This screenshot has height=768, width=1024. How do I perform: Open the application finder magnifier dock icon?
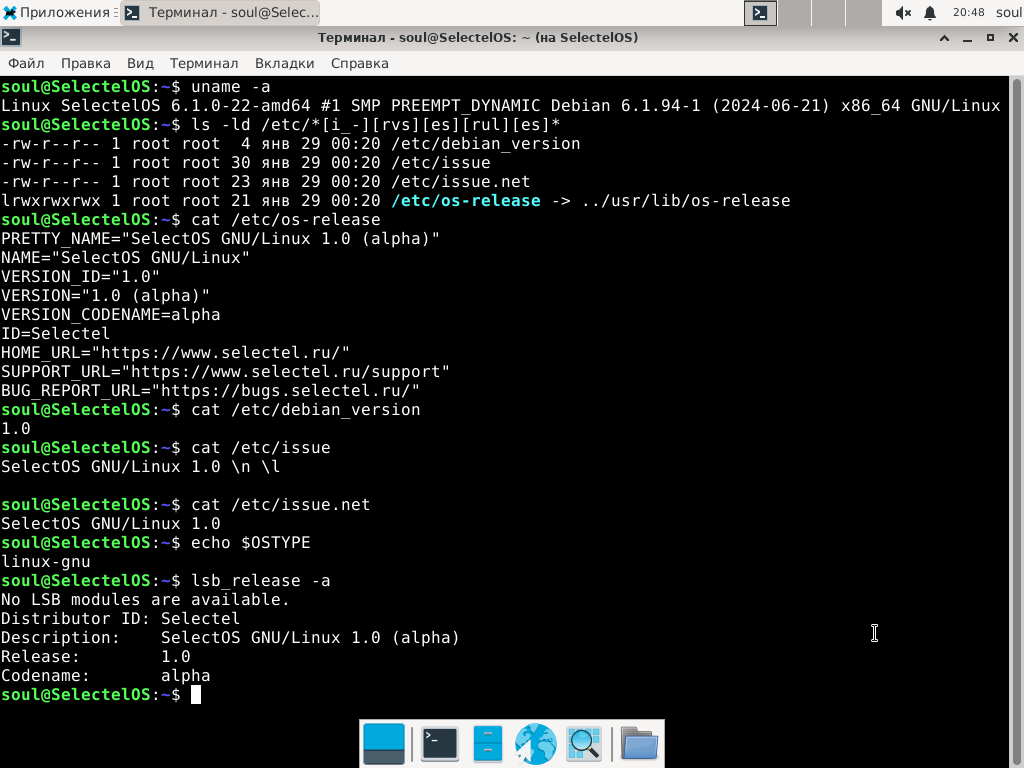click(584, 744)
